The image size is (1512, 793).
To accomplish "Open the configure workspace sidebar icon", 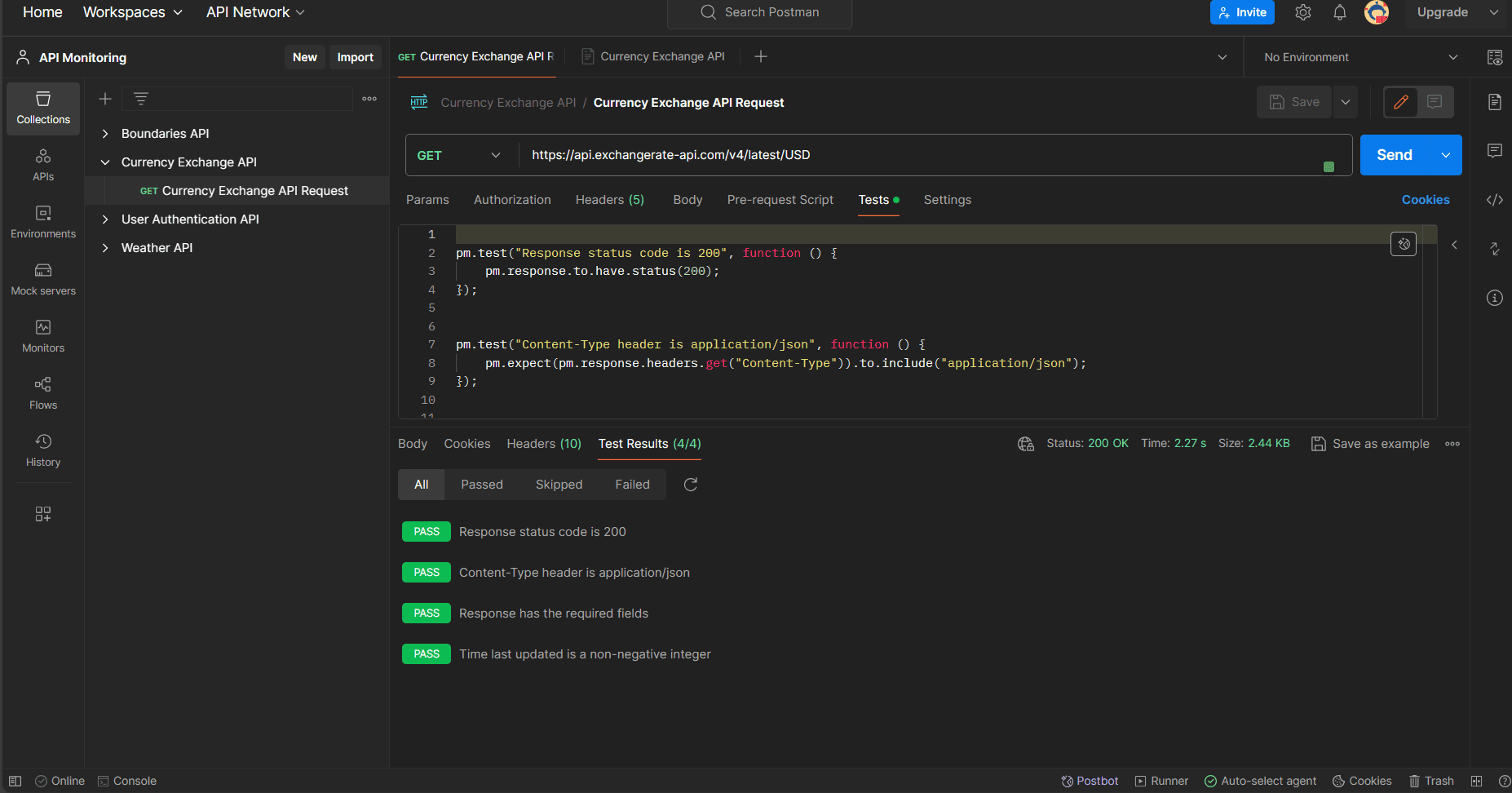I will pyautogui.click(x=43, y=514).
